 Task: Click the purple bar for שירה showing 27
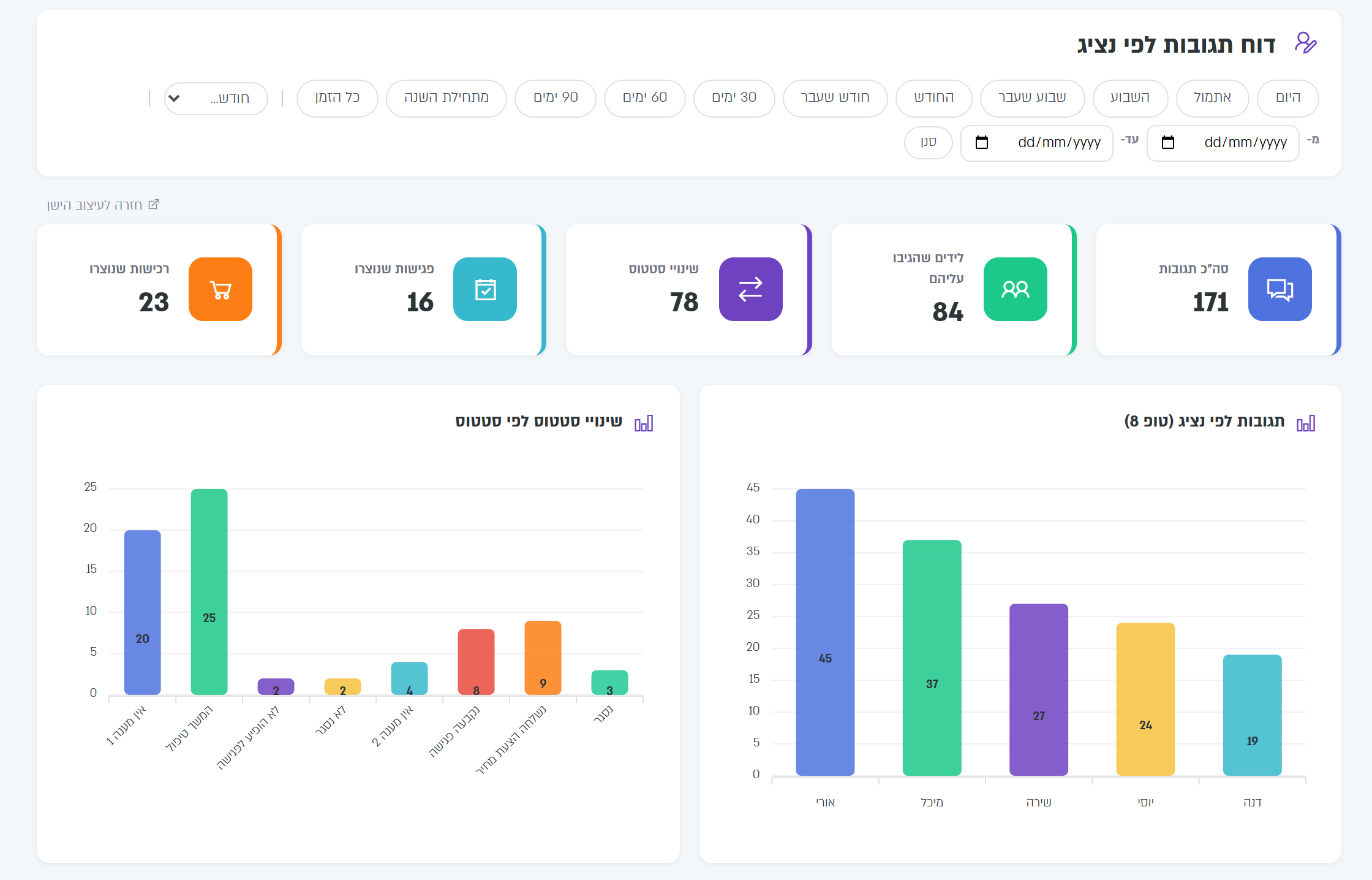(x=1039, y=689)
